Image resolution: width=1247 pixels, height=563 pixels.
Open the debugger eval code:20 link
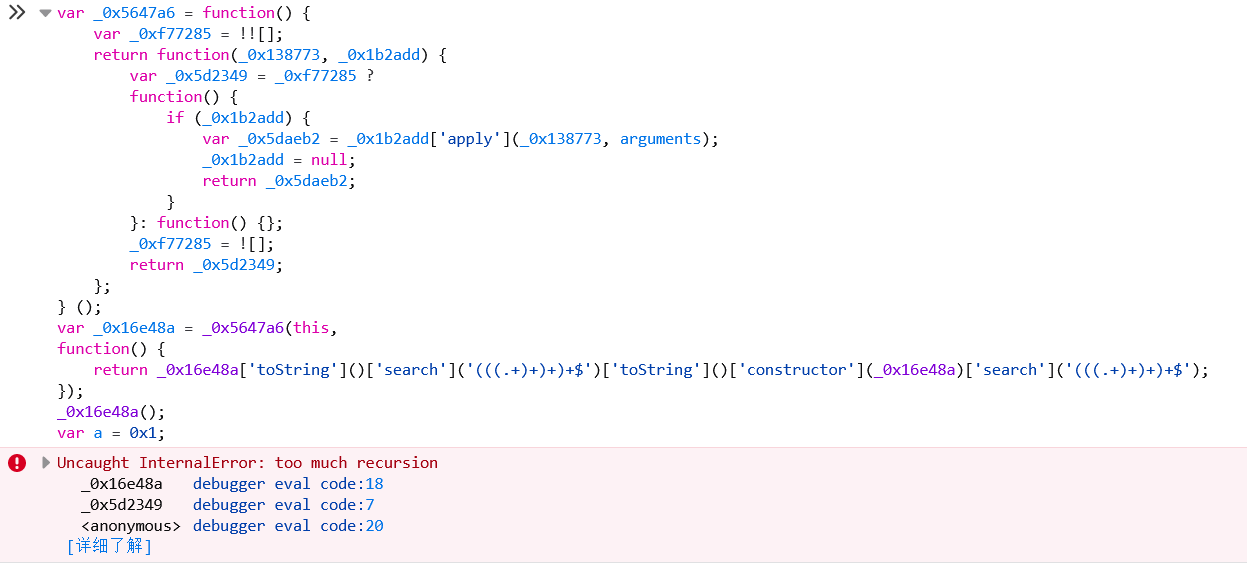click(x=288, y=526)
